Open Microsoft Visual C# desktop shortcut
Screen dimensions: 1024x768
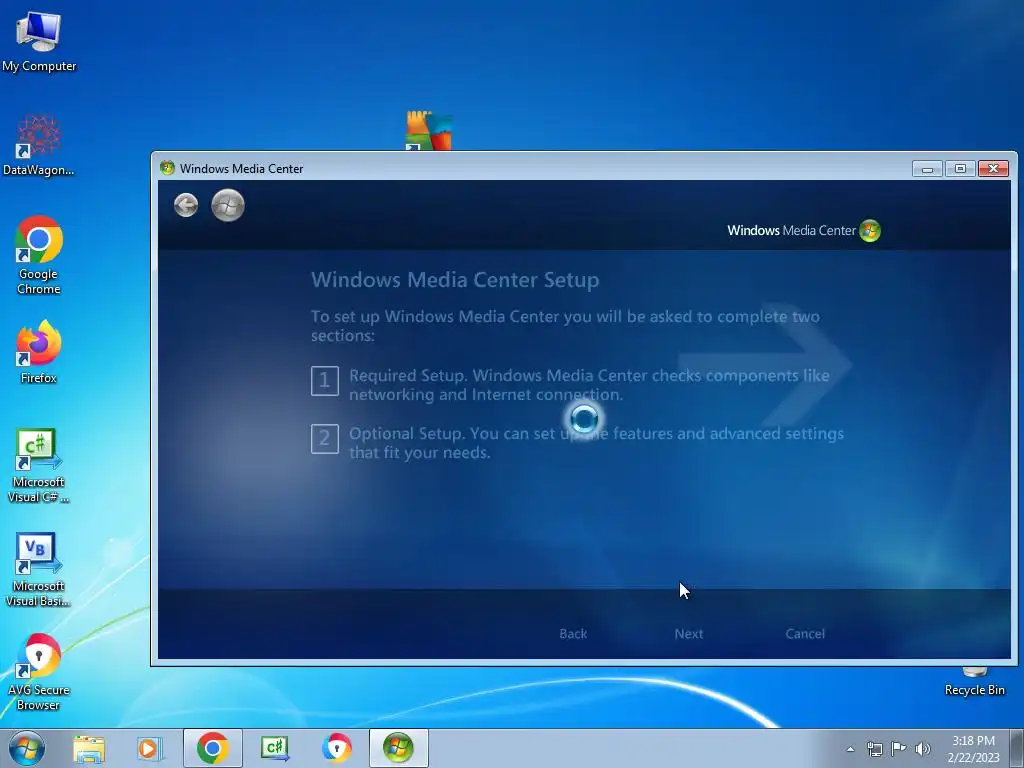tap(39, 466)
